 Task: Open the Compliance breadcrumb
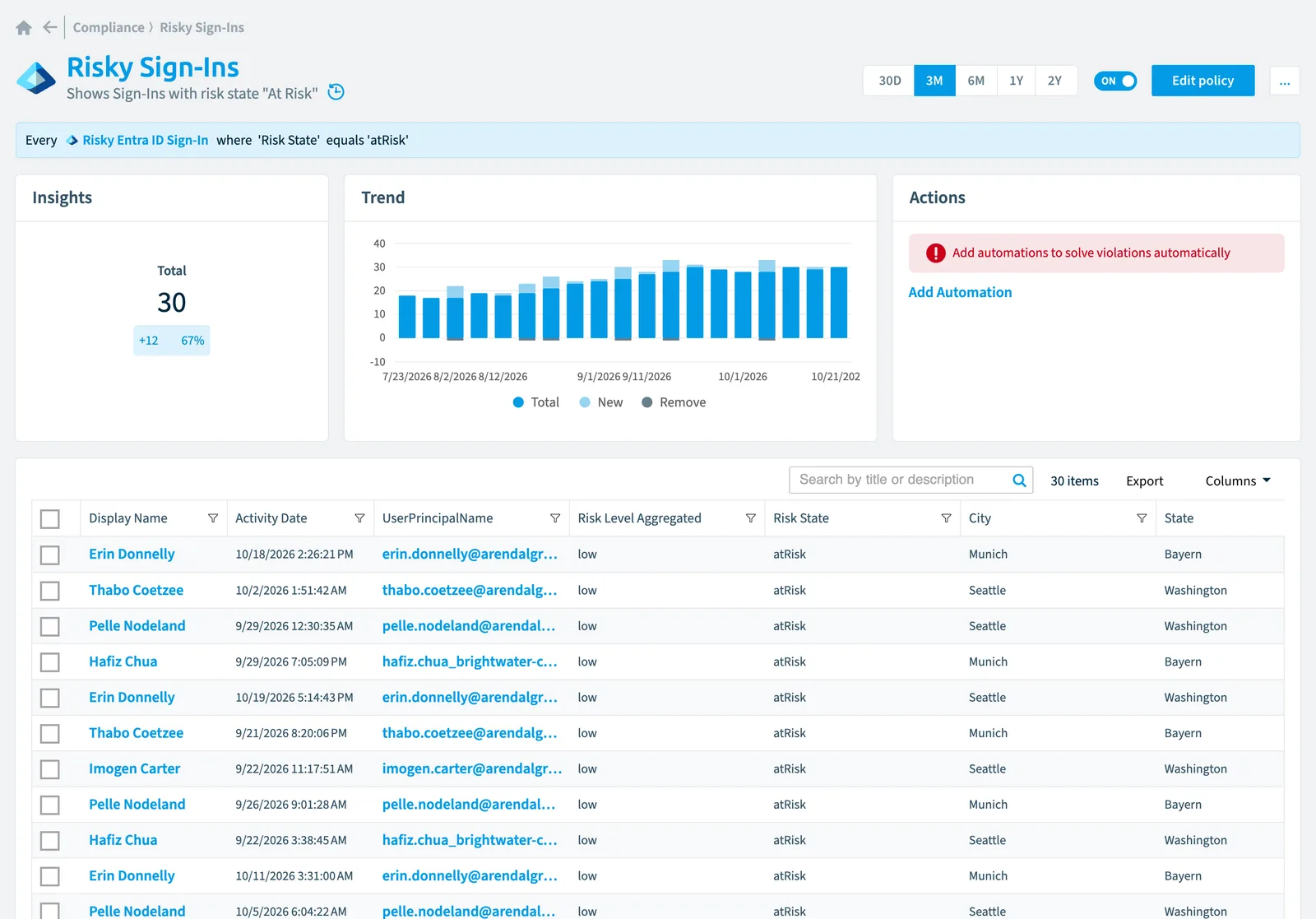tap(109, 27)
